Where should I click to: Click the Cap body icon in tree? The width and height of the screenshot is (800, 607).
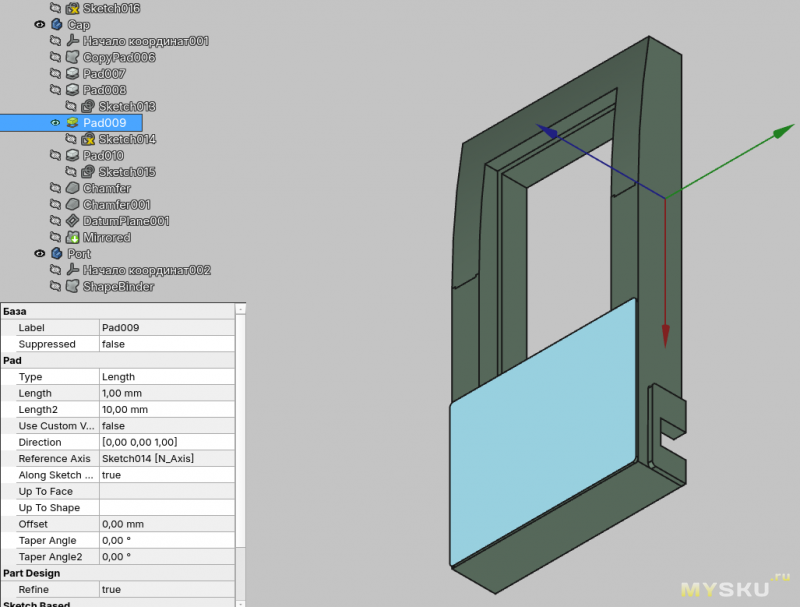pyautogui.click(x=57, y=25)
